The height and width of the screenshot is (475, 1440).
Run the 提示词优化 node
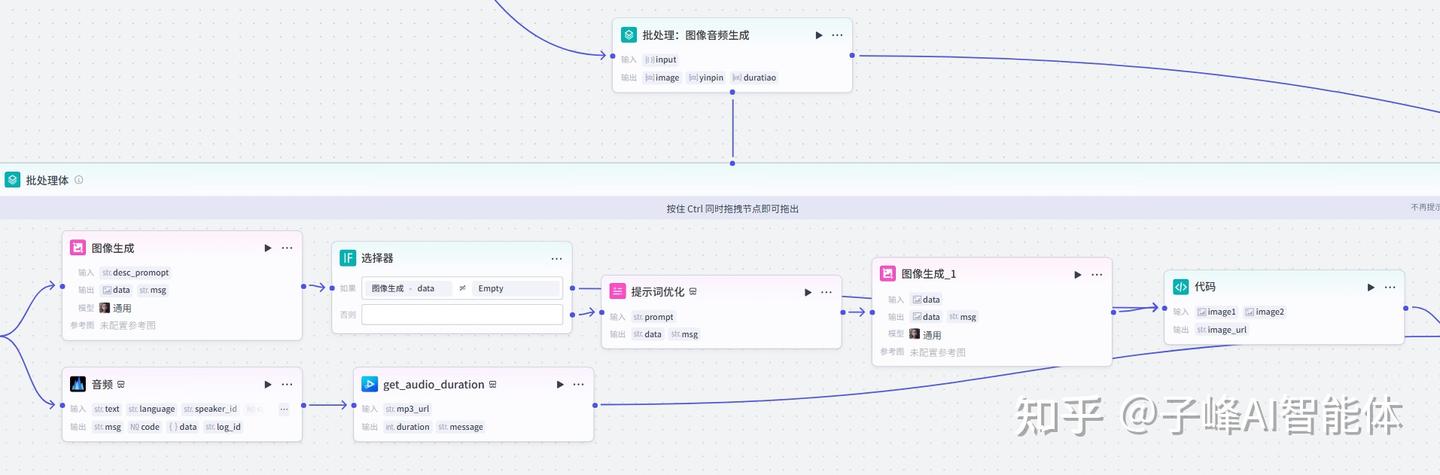pyautogui.click(x=808, y=292)
